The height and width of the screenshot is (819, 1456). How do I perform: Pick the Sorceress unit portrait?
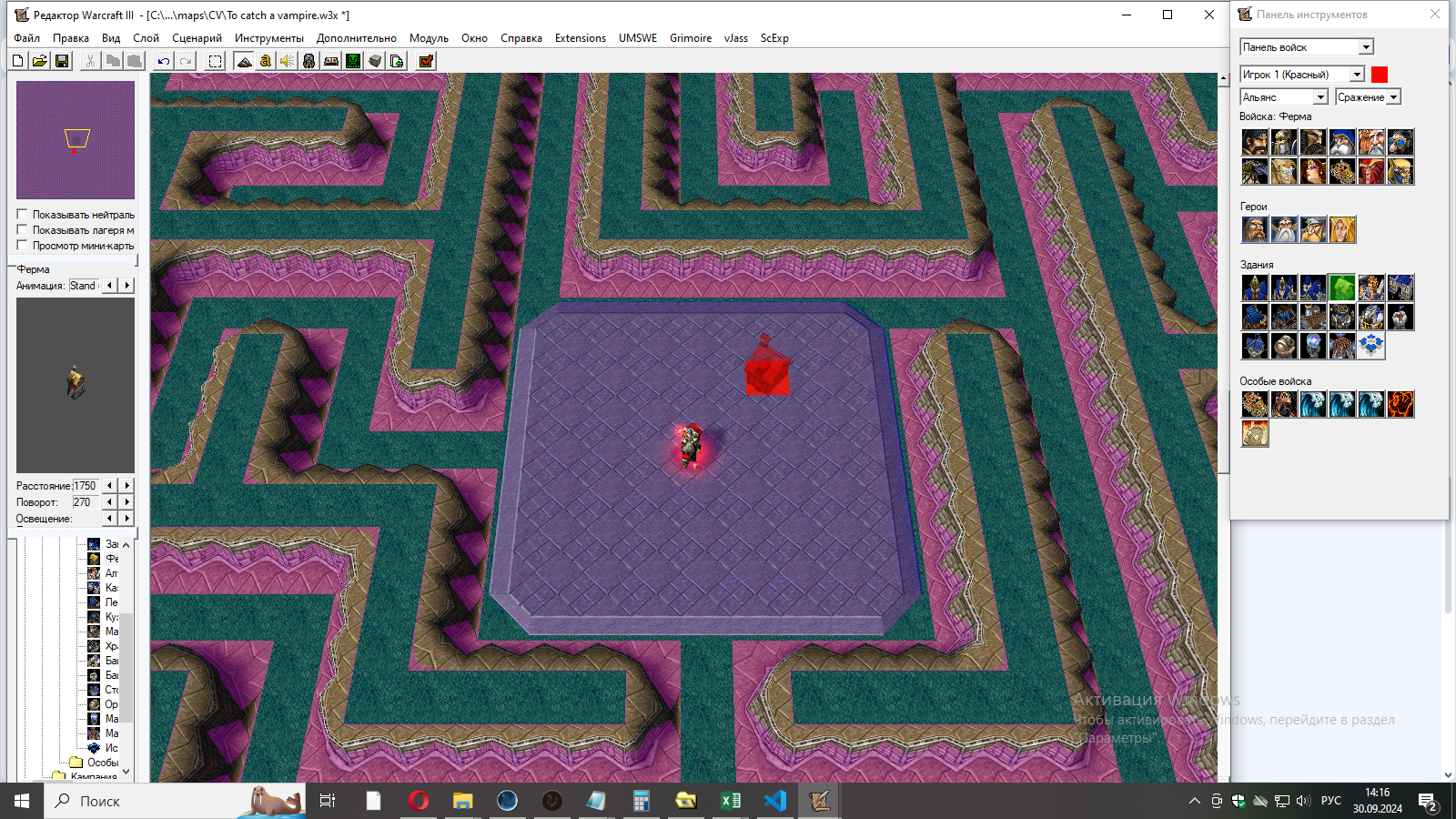[x=1313, y=171]
